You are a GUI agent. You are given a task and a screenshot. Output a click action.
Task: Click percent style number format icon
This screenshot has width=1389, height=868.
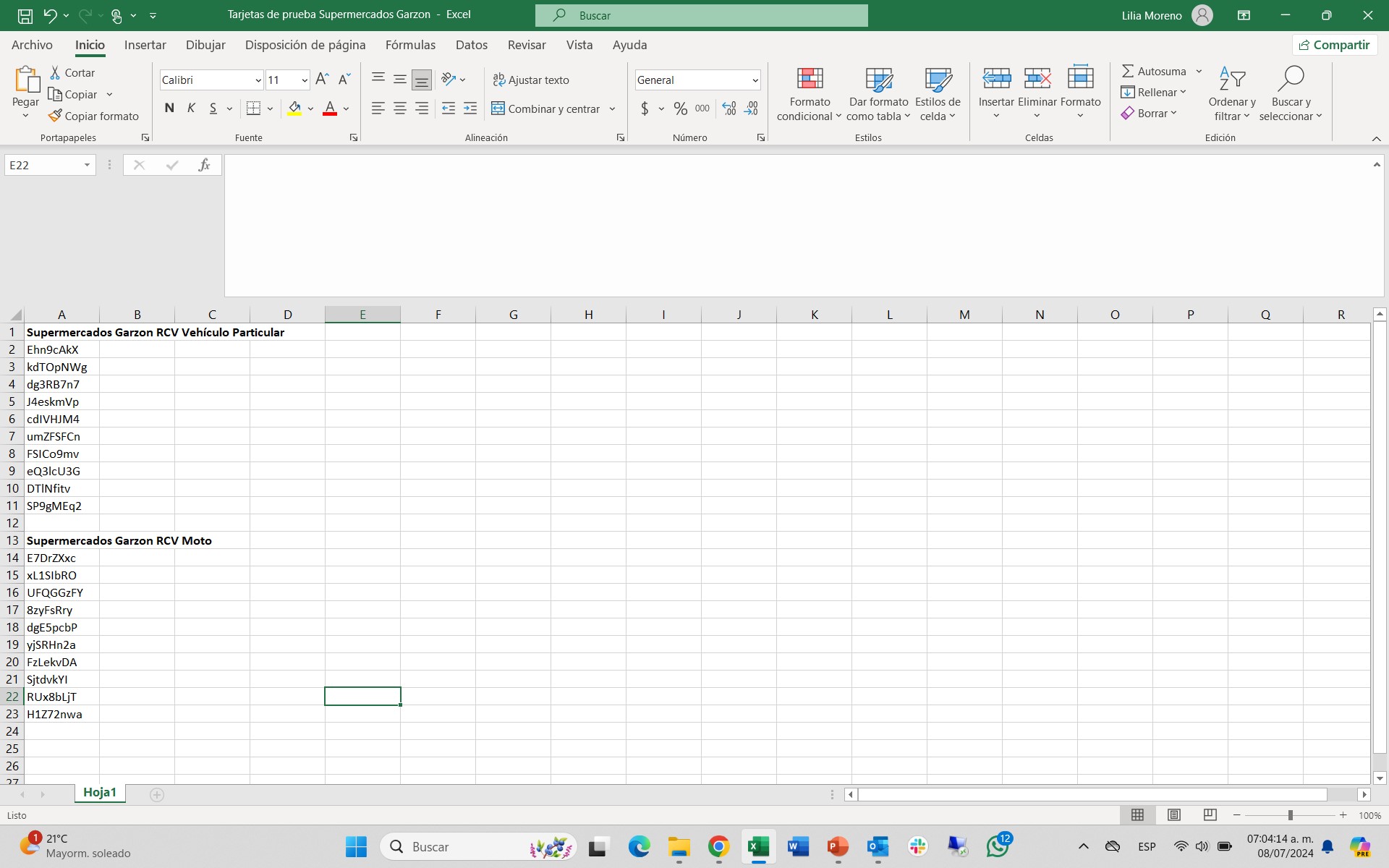tap(680, 109)
